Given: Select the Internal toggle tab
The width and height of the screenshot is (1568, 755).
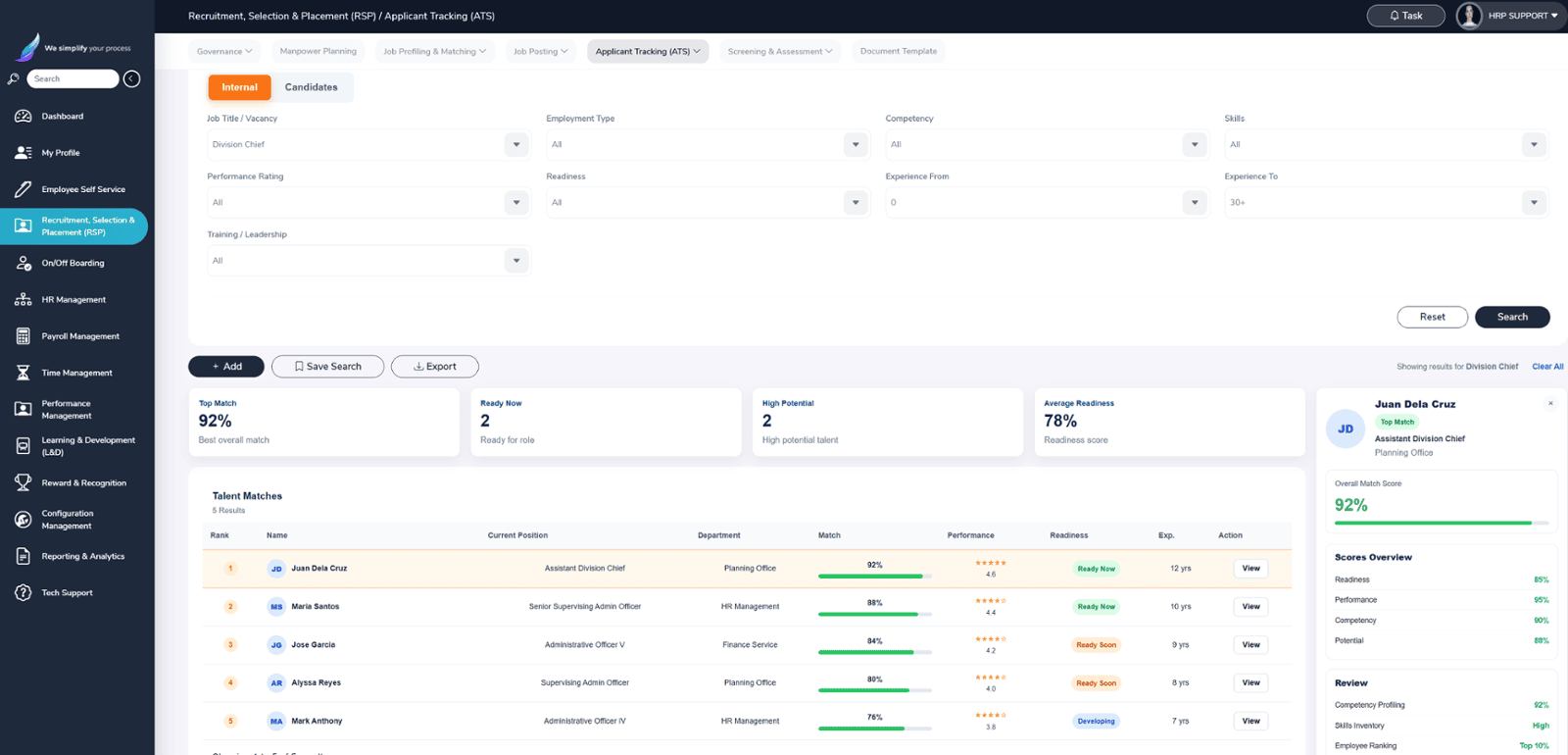Looking at the screenshot, I should (239, 87).
